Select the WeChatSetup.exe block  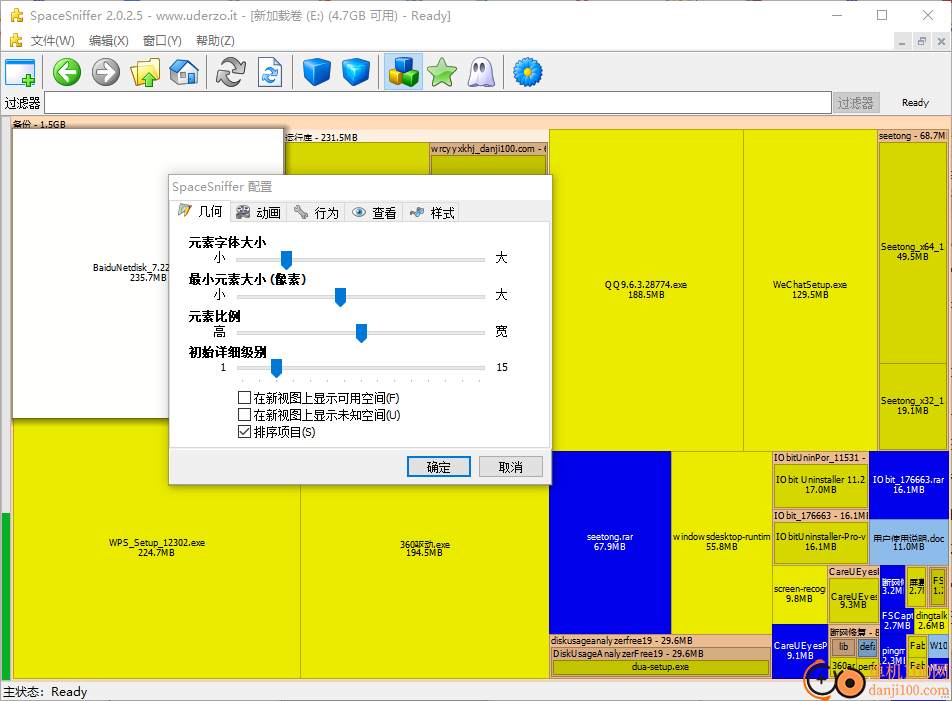(x=810, y=290)
